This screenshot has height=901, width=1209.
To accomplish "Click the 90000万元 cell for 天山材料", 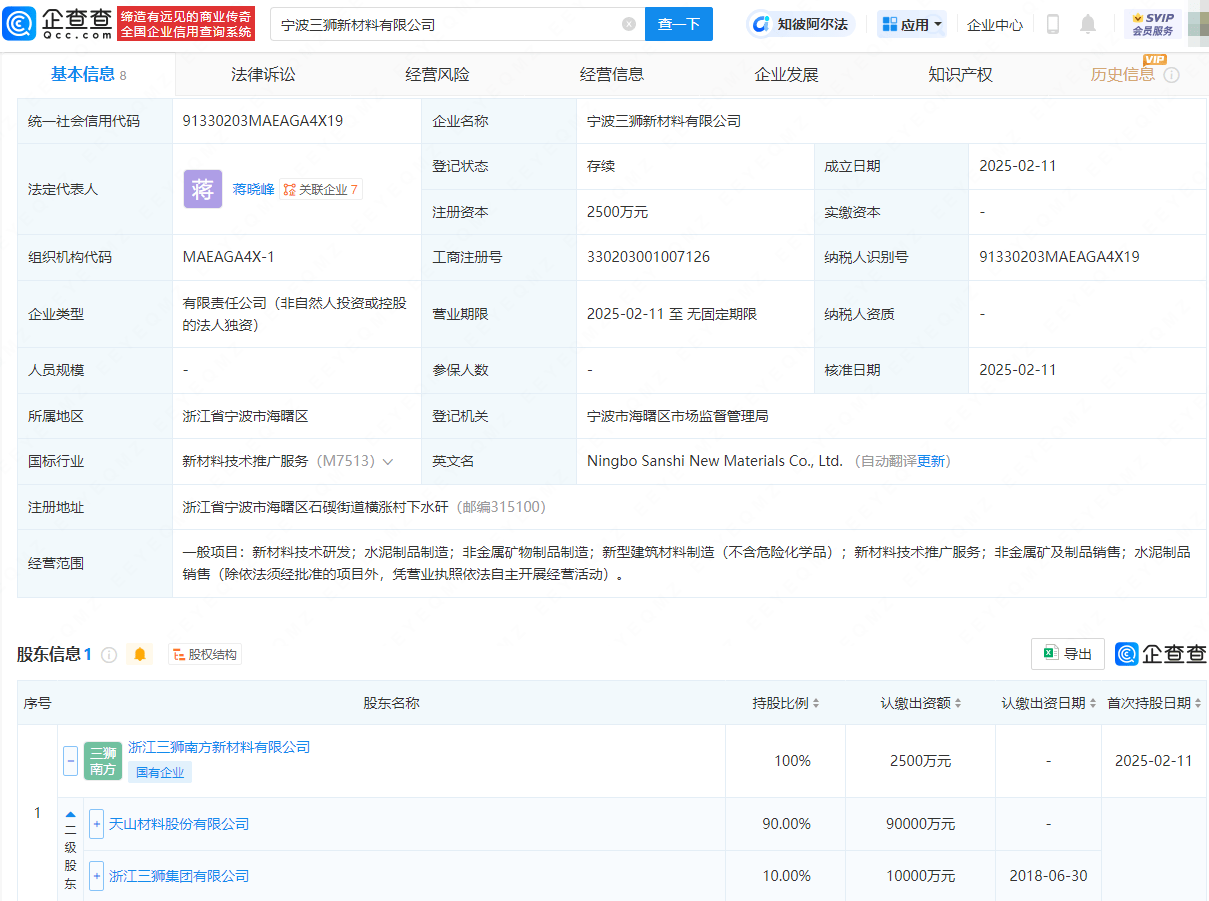I will (x=921, y=824).
